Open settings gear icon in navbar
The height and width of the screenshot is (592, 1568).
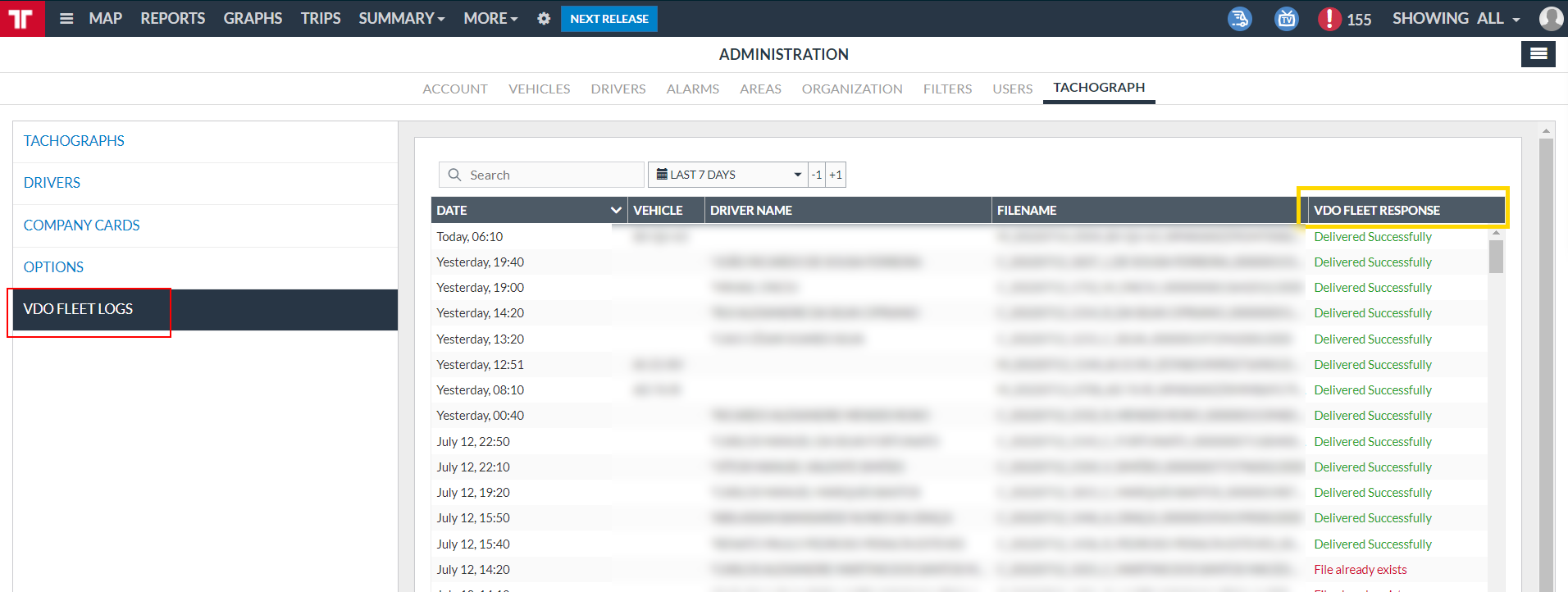click(544, 18)
